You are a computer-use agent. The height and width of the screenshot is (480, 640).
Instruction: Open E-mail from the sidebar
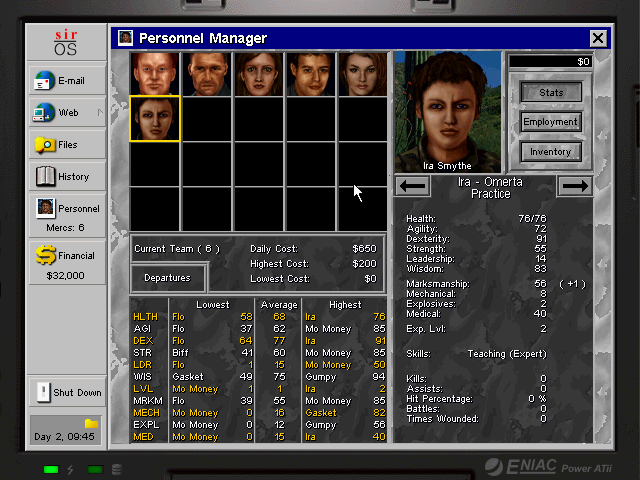[67, 80]
